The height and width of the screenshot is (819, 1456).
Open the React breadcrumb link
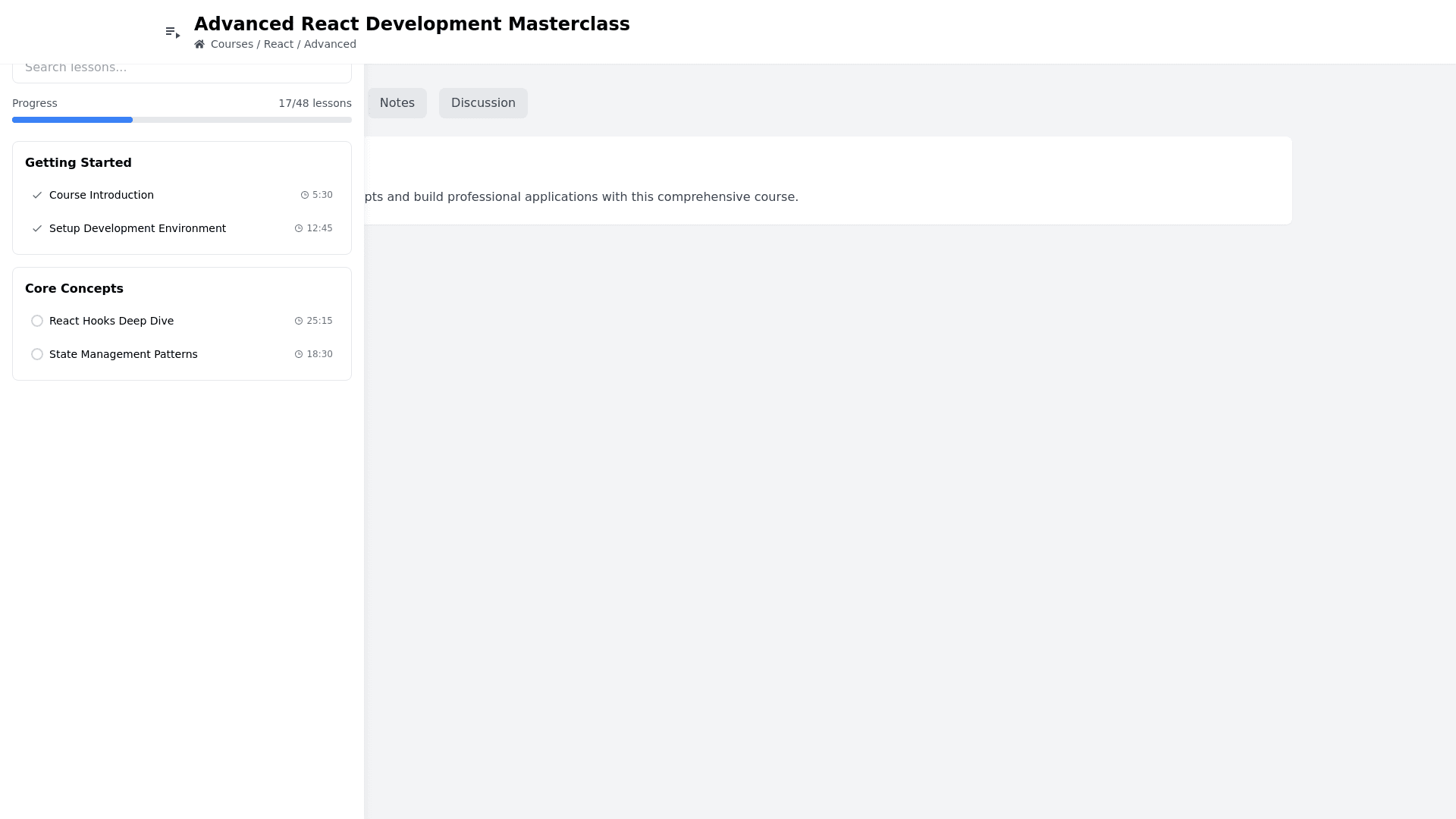pyautogui.click(x=278, y=44)
